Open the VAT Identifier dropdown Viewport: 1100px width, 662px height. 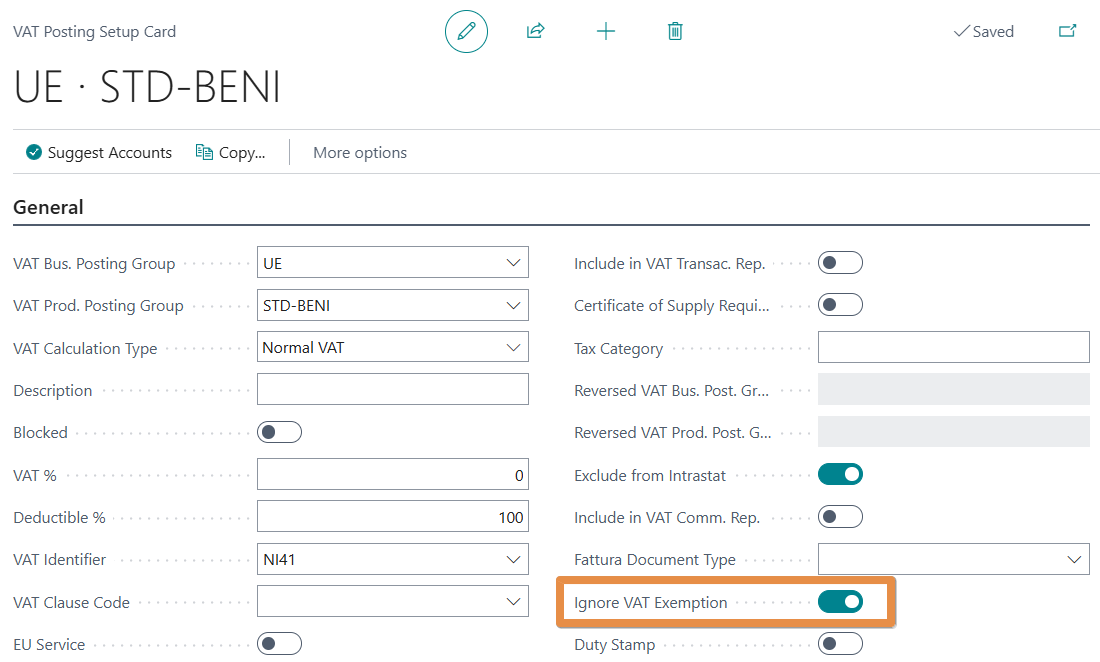[514, 560]
